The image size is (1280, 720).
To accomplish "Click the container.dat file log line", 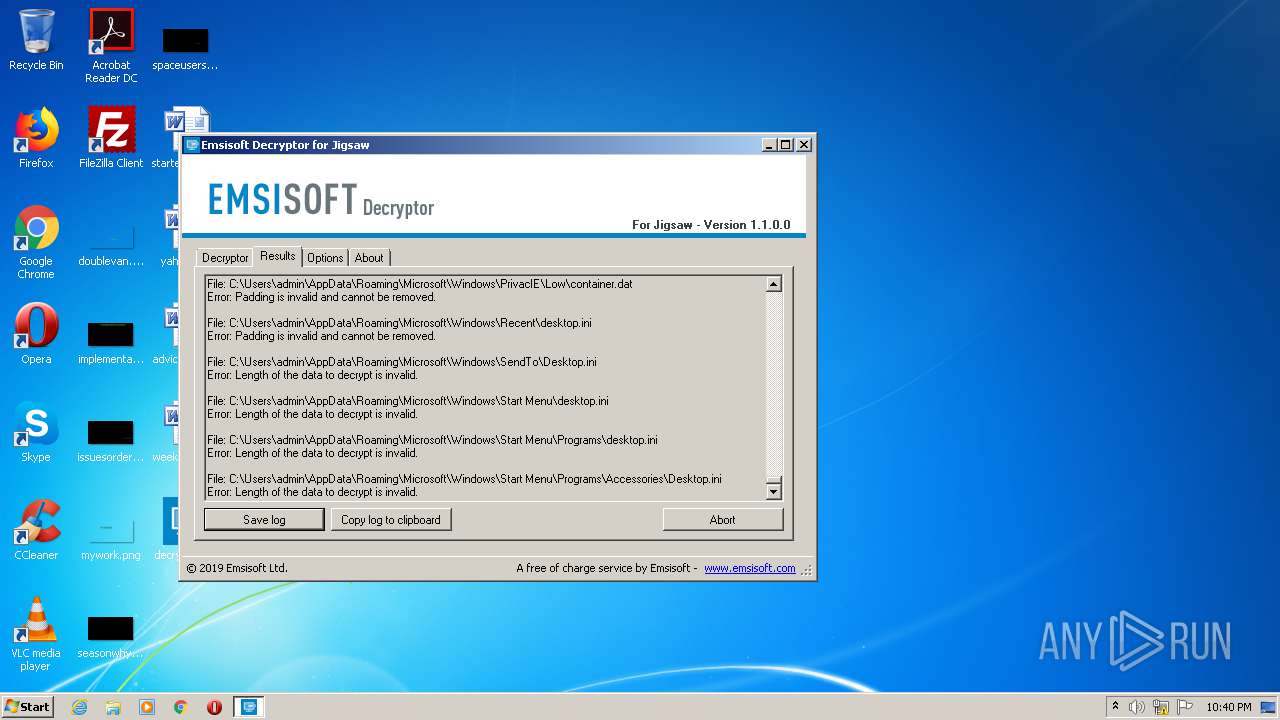I will pos(420,284).
